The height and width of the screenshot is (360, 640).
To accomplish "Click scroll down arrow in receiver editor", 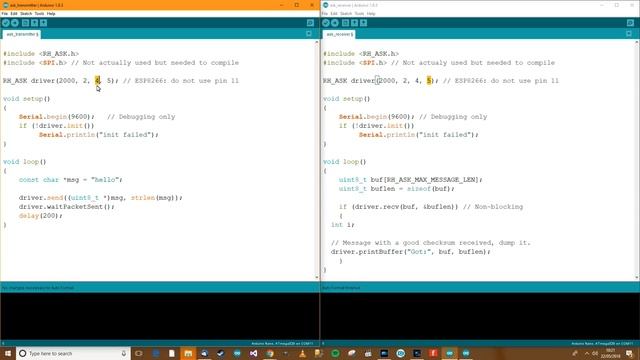I will pos(637,278).
